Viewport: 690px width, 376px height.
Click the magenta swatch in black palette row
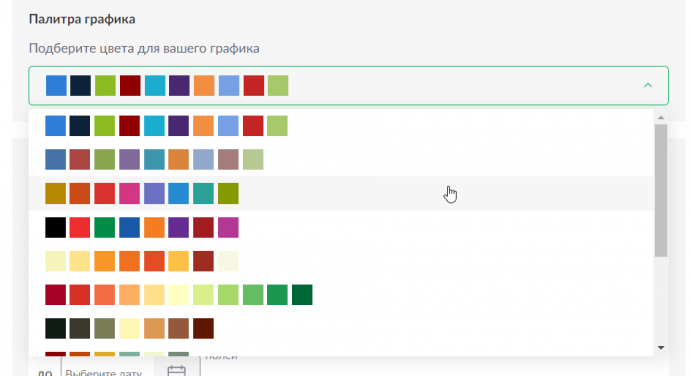(x=228, y=228)
